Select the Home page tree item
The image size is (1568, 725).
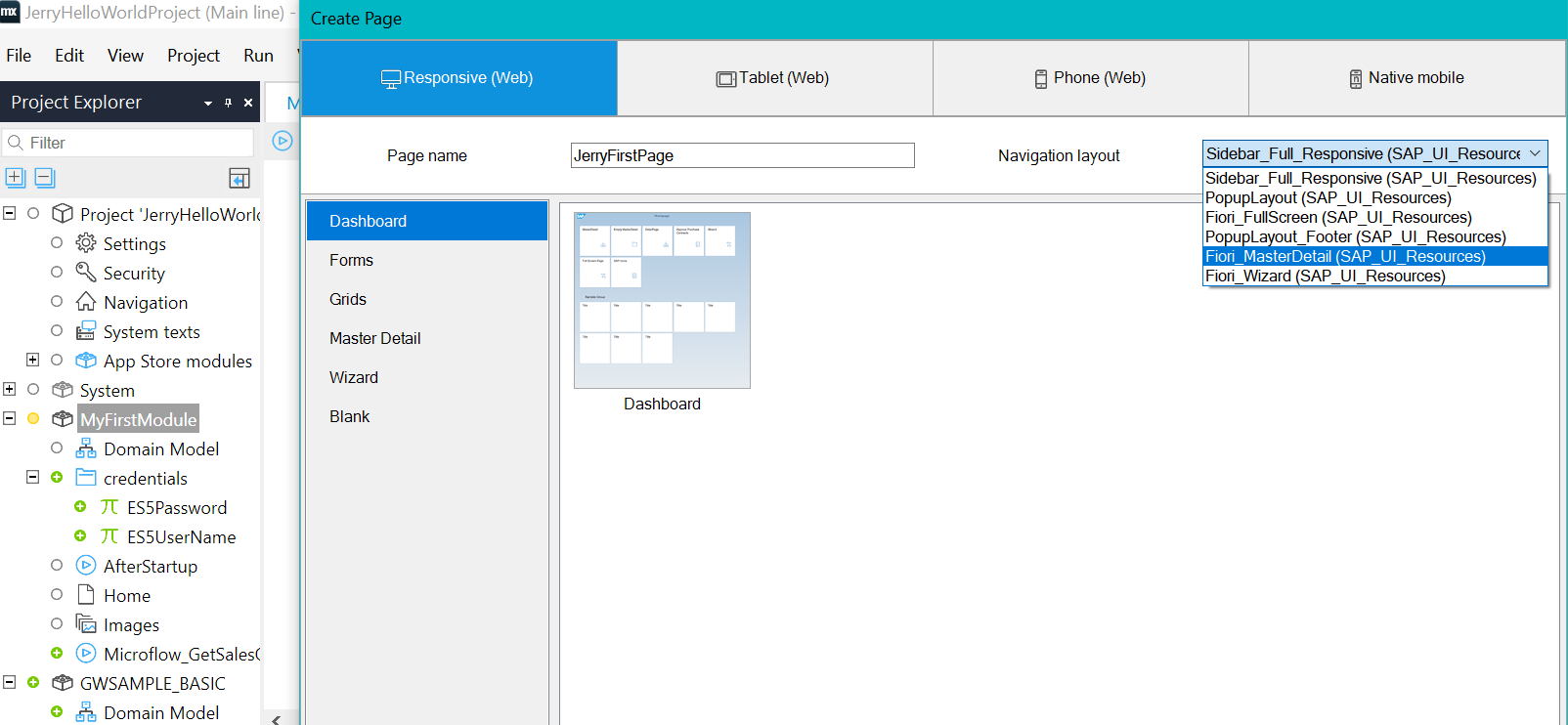pos(127,595)
